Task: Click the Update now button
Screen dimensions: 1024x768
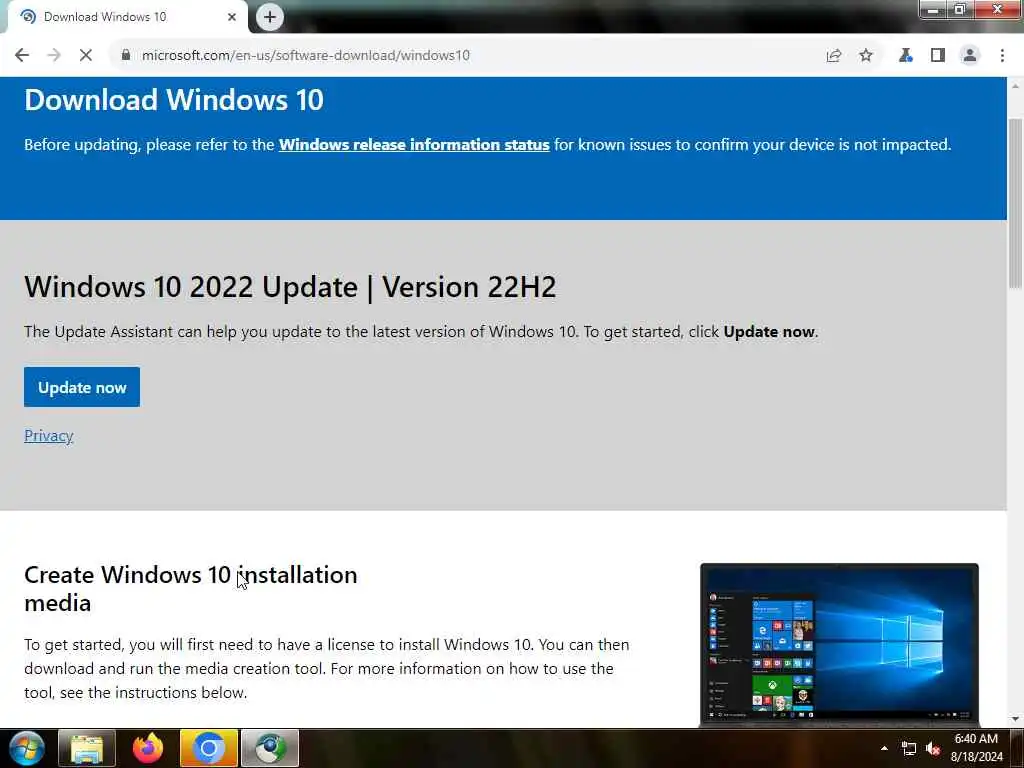Action: coord(82,387)
